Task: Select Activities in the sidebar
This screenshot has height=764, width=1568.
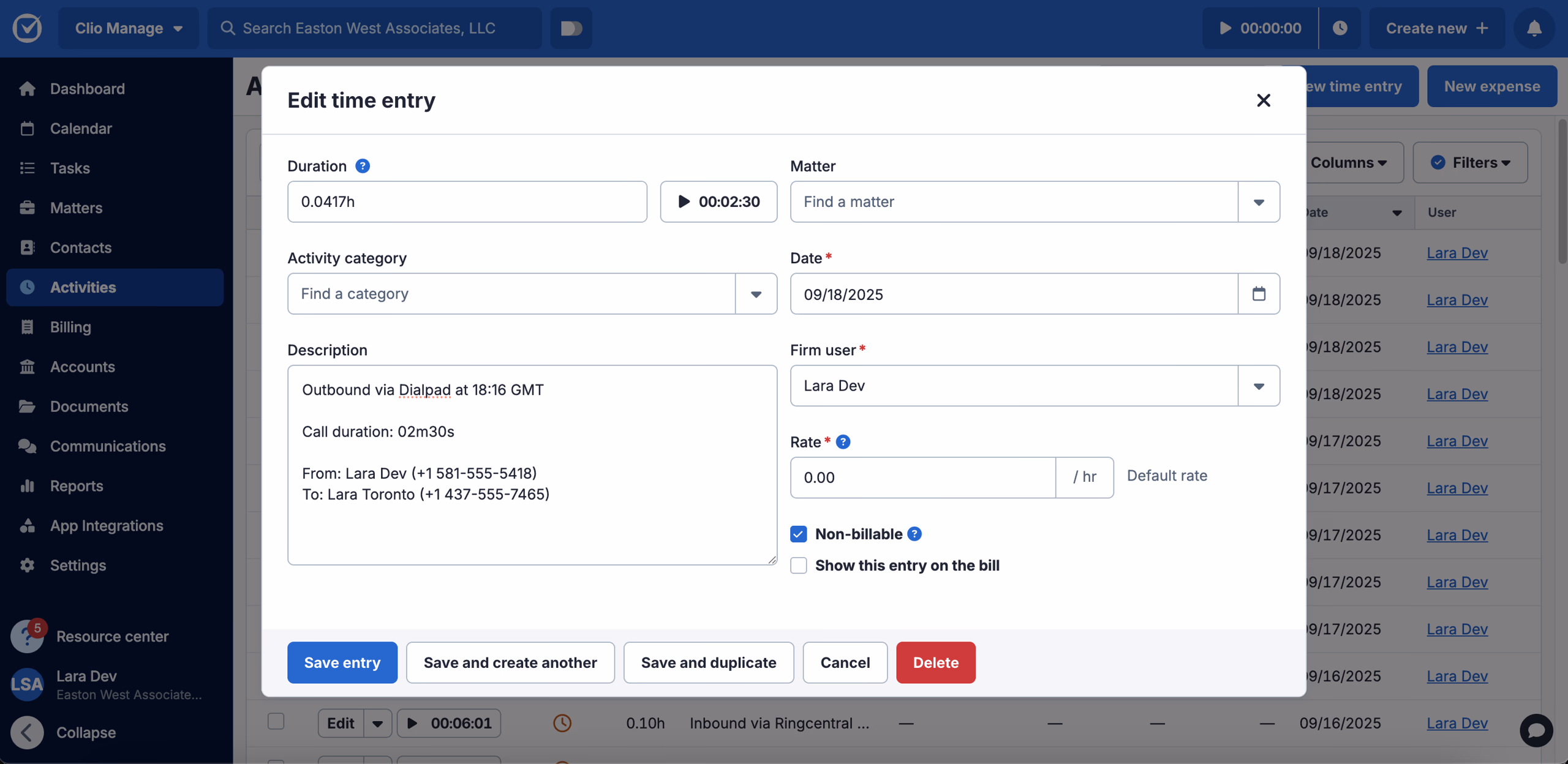Action: point(83,287)
